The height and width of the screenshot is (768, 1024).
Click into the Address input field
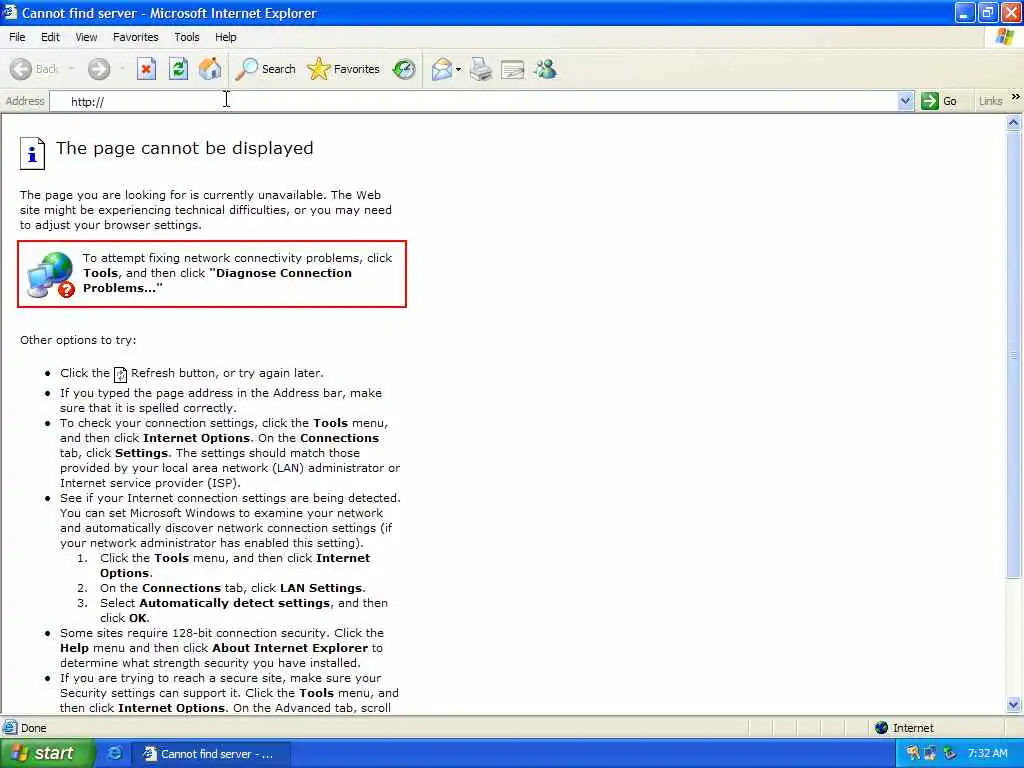click(x=475, y=101)
